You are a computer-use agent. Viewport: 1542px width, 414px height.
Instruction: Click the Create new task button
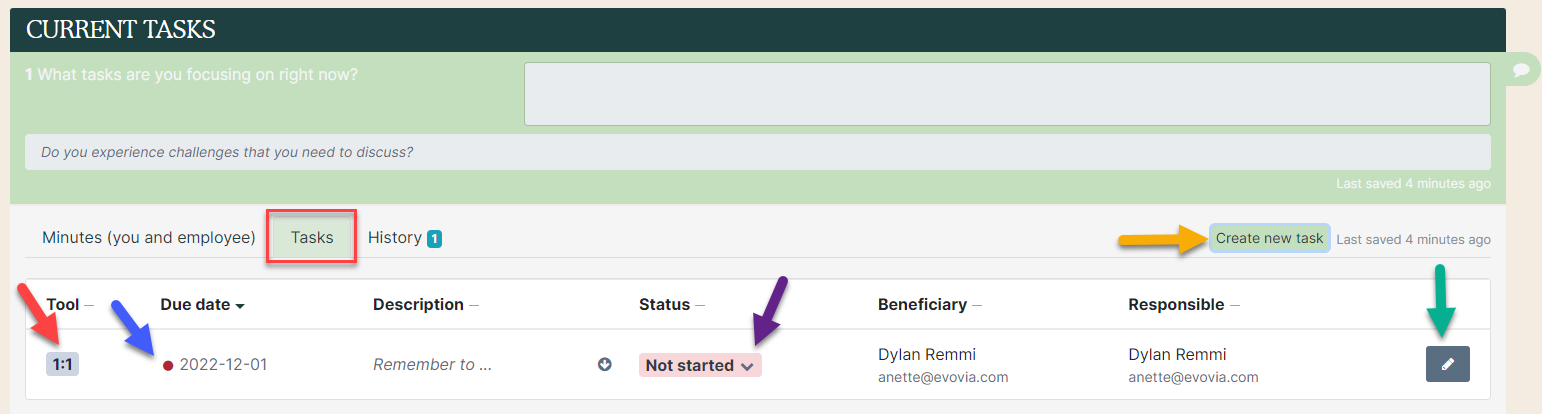pos(1269,238)
